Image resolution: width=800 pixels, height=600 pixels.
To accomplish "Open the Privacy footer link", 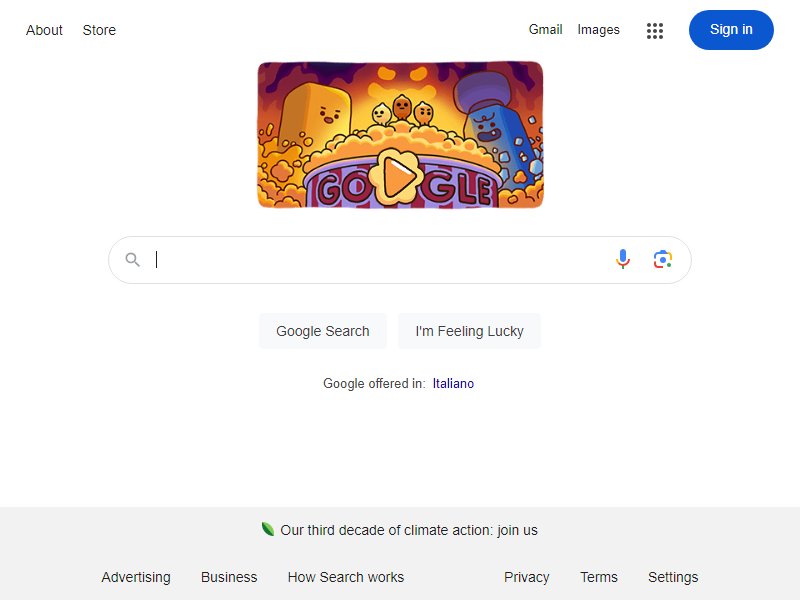I will [x=527, y=577].
